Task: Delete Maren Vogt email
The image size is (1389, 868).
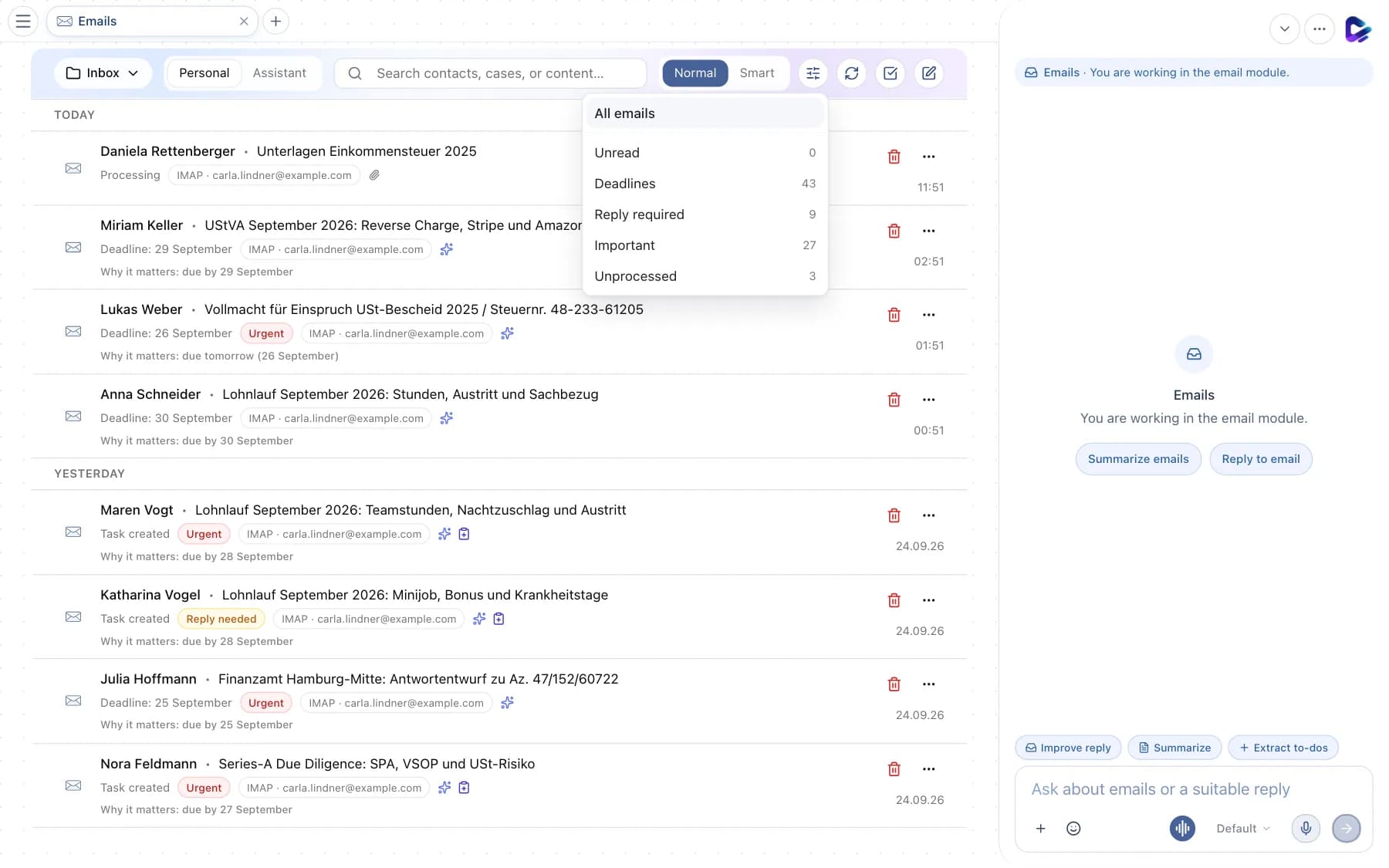Action: [894, 515]
